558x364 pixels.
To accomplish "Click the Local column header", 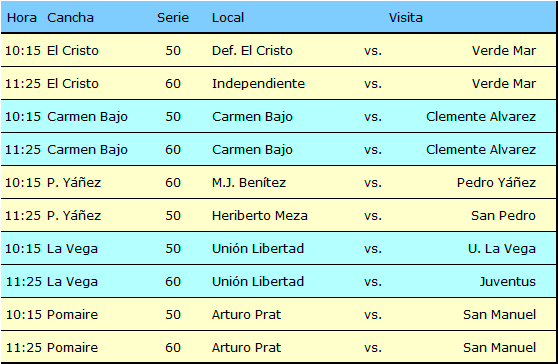I will tap(228, 17).
